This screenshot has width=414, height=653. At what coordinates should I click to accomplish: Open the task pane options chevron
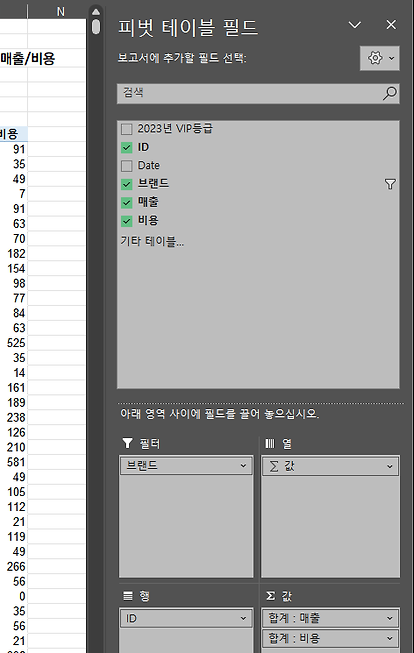point(354,25)
